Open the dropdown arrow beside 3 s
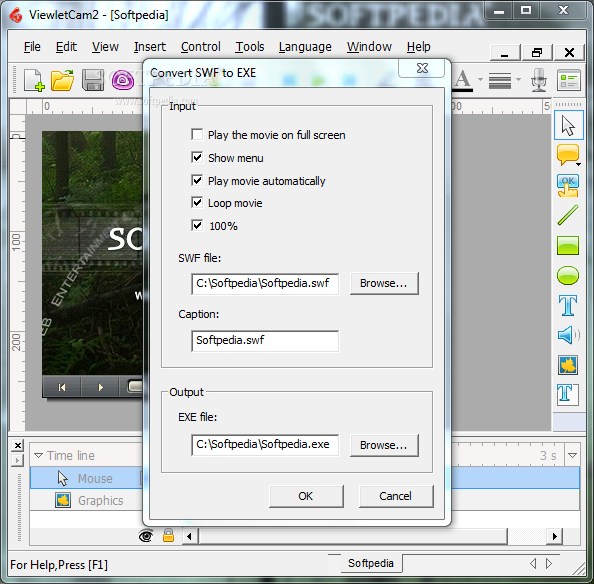Viewport: 594px width, 584px height. click(572, 455)
